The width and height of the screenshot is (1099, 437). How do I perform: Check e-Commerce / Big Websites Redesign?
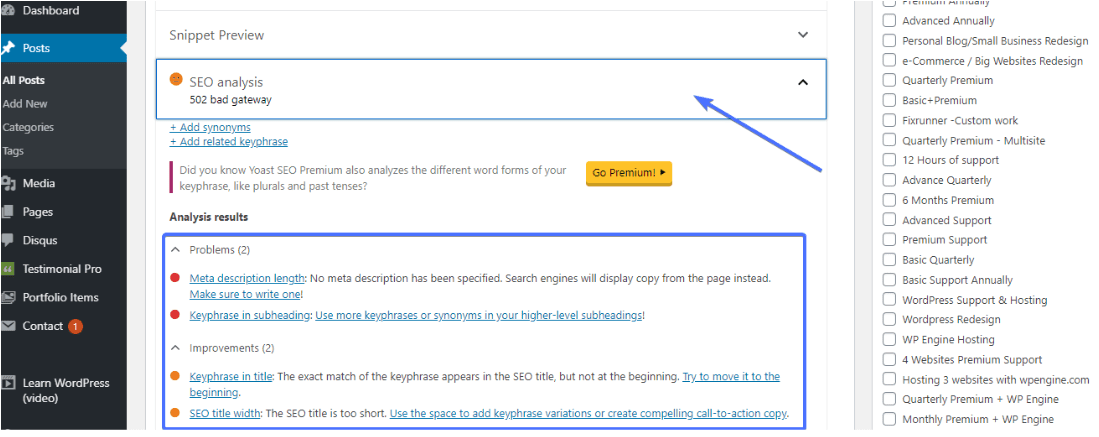click(889, 60)
